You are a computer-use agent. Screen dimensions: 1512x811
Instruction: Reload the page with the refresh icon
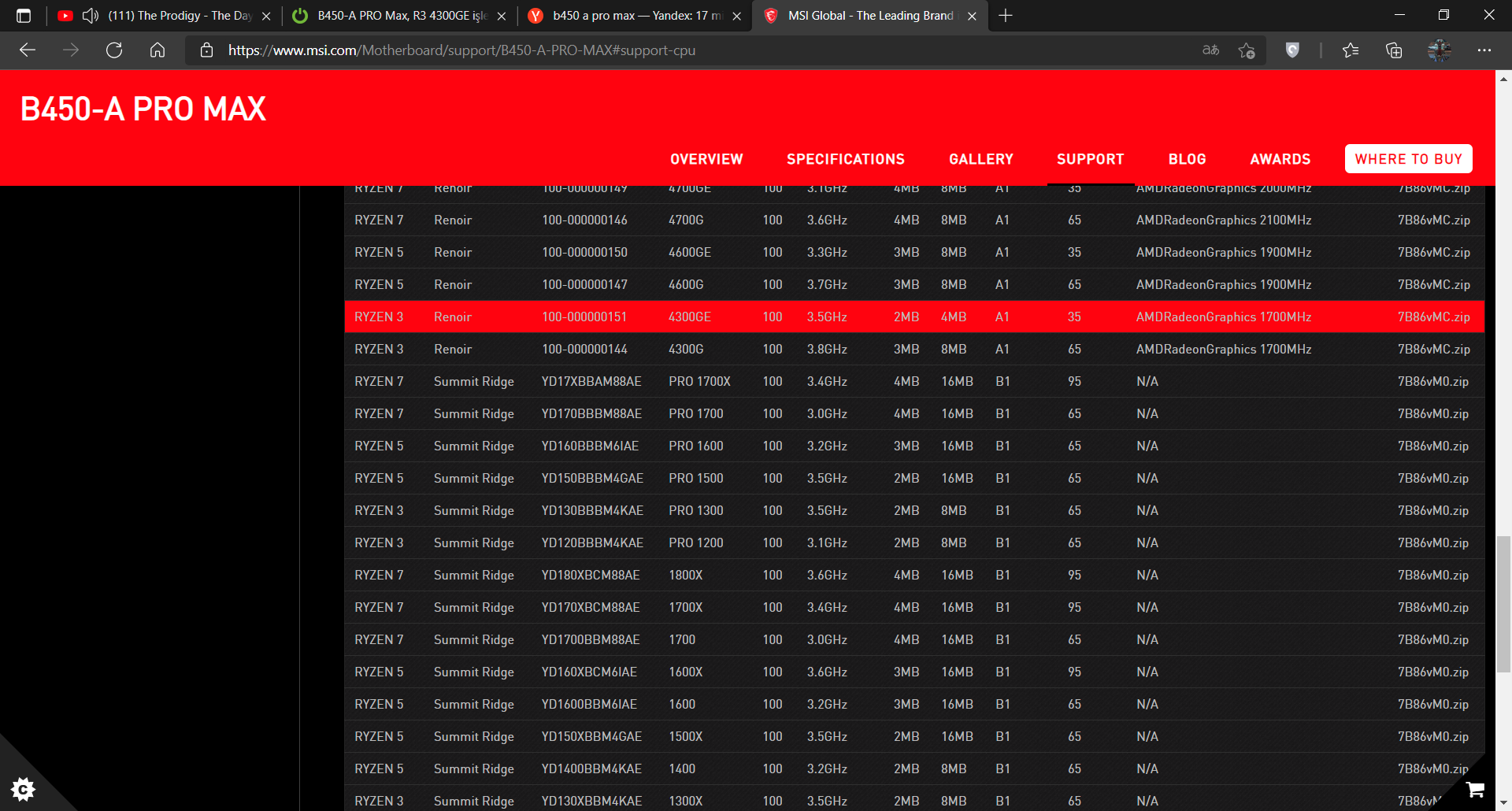point(114,50)
